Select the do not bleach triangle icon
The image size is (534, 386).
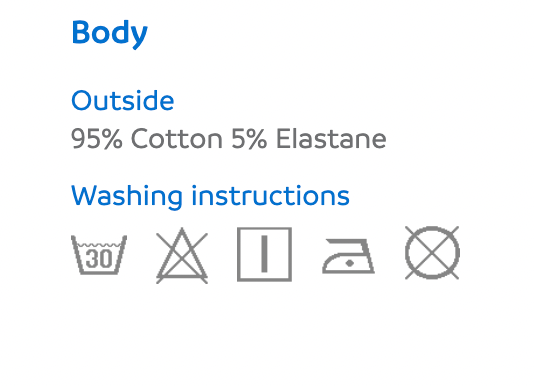point(182,255)
